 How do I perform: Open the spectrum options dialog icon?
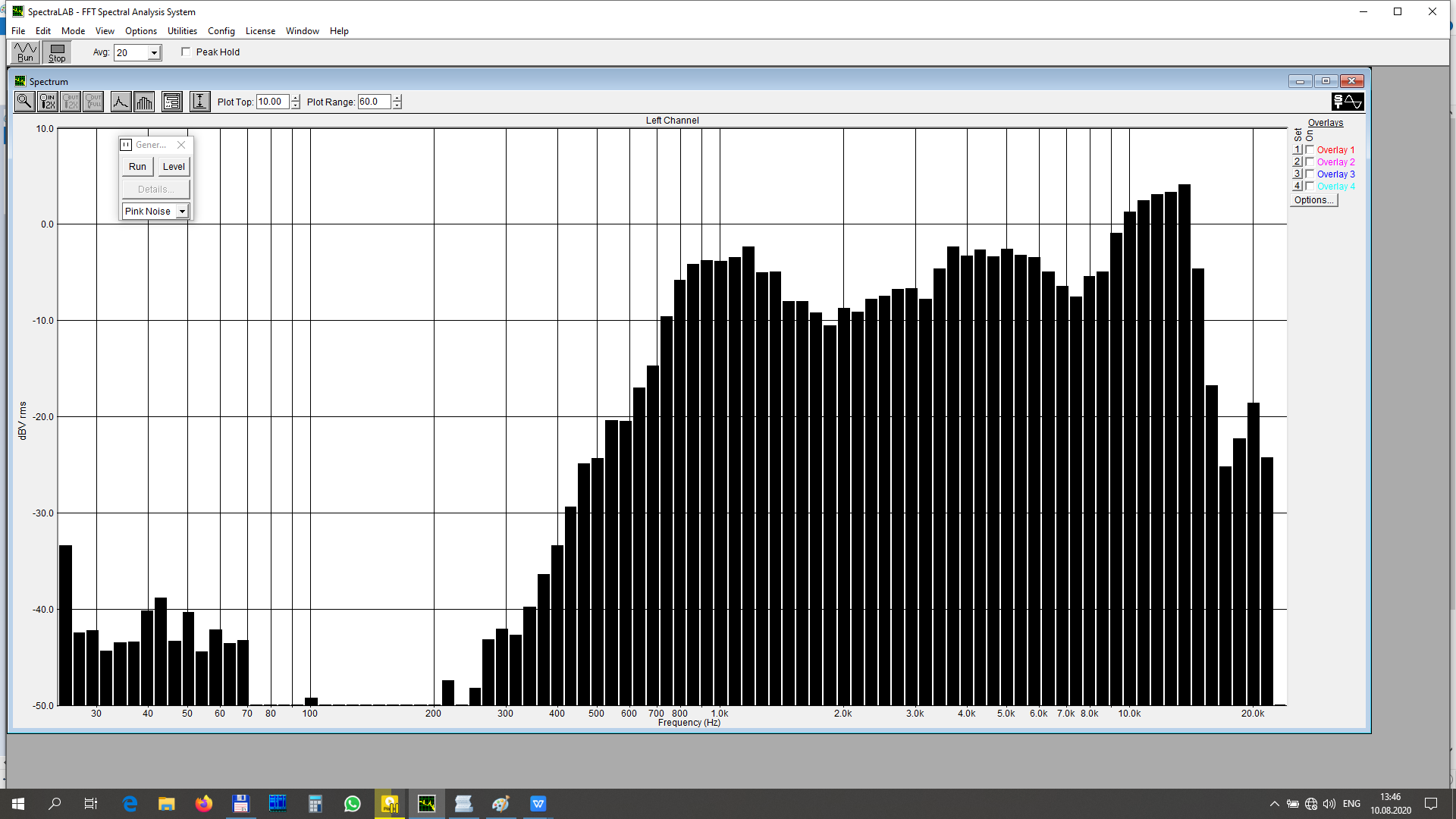(172, 102)
